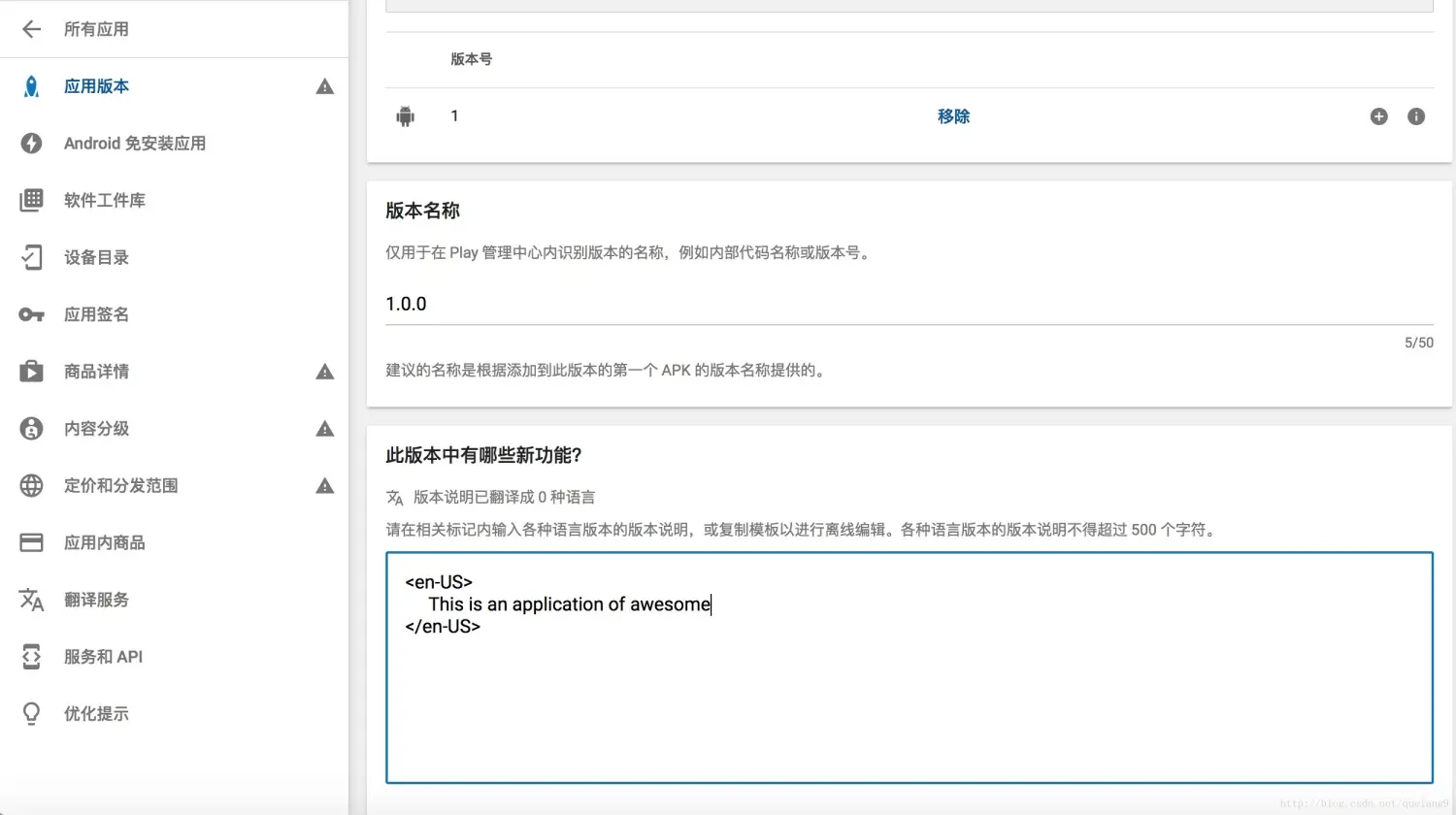
Task: Click the key icon for 应用签名
Action: click(x=31, y=314)
